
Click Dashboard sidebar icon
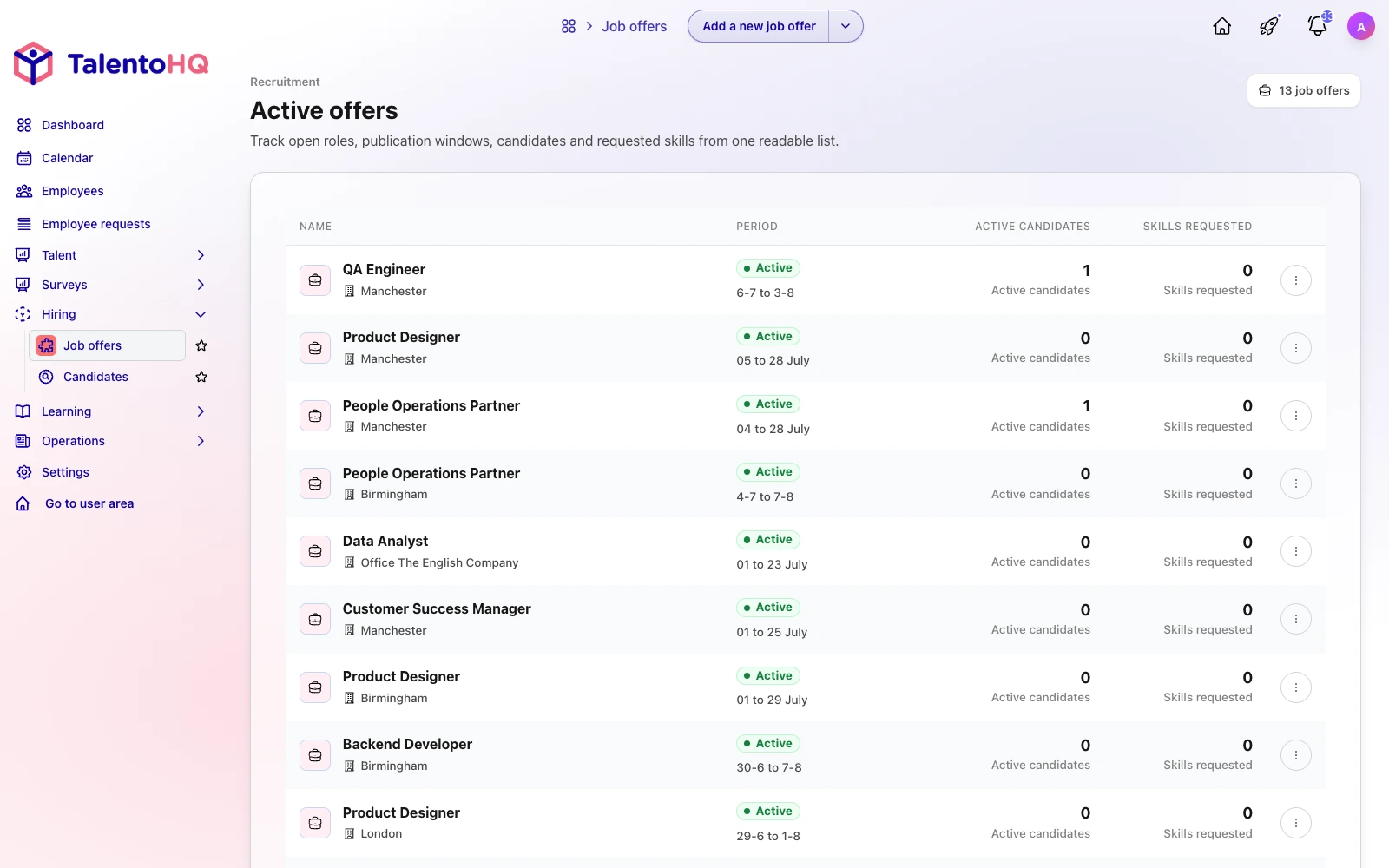[x=24, y=125]
